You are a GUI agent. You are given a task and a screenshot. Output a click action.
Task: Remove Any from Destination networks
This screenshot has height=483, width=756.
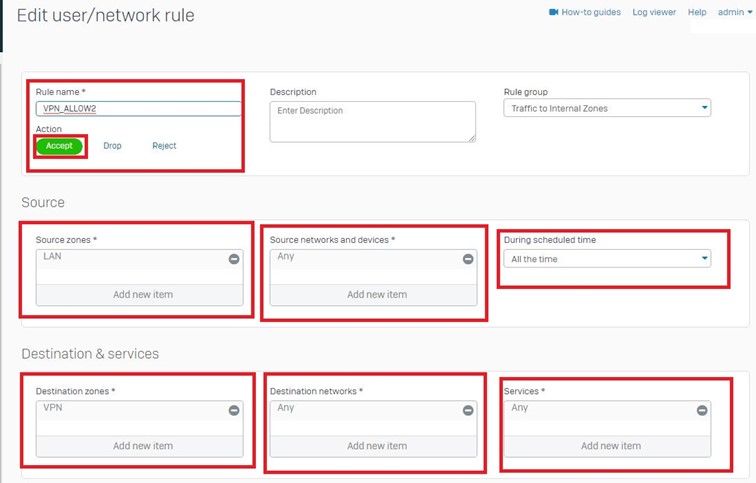click(468, 410)
